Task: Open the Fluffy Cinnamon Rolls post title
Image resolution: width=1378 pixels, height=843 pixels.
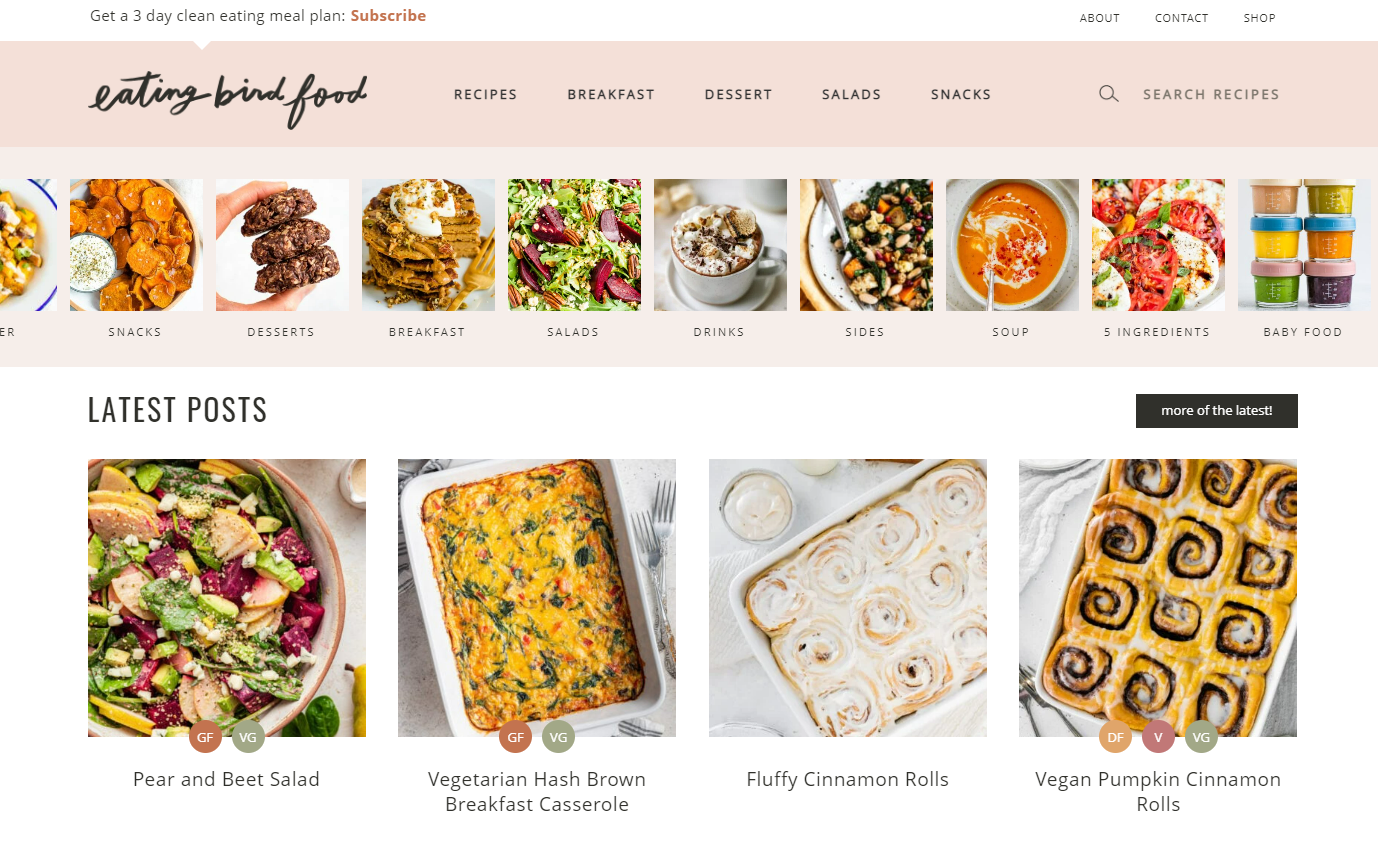Action: (848, 779)
